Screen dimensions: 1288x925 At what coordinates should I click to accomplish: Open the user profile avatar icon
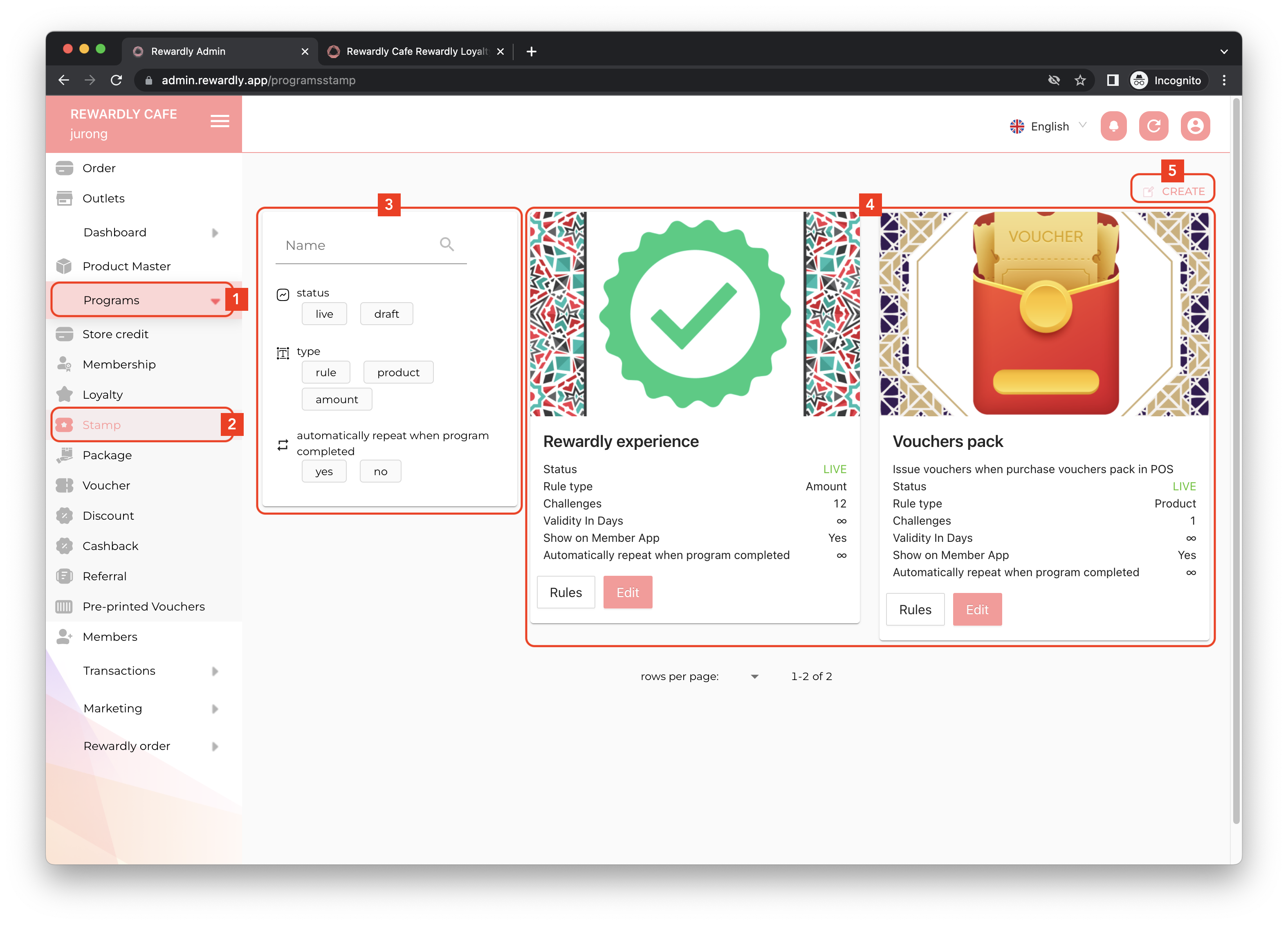[x=1195, y=126]
